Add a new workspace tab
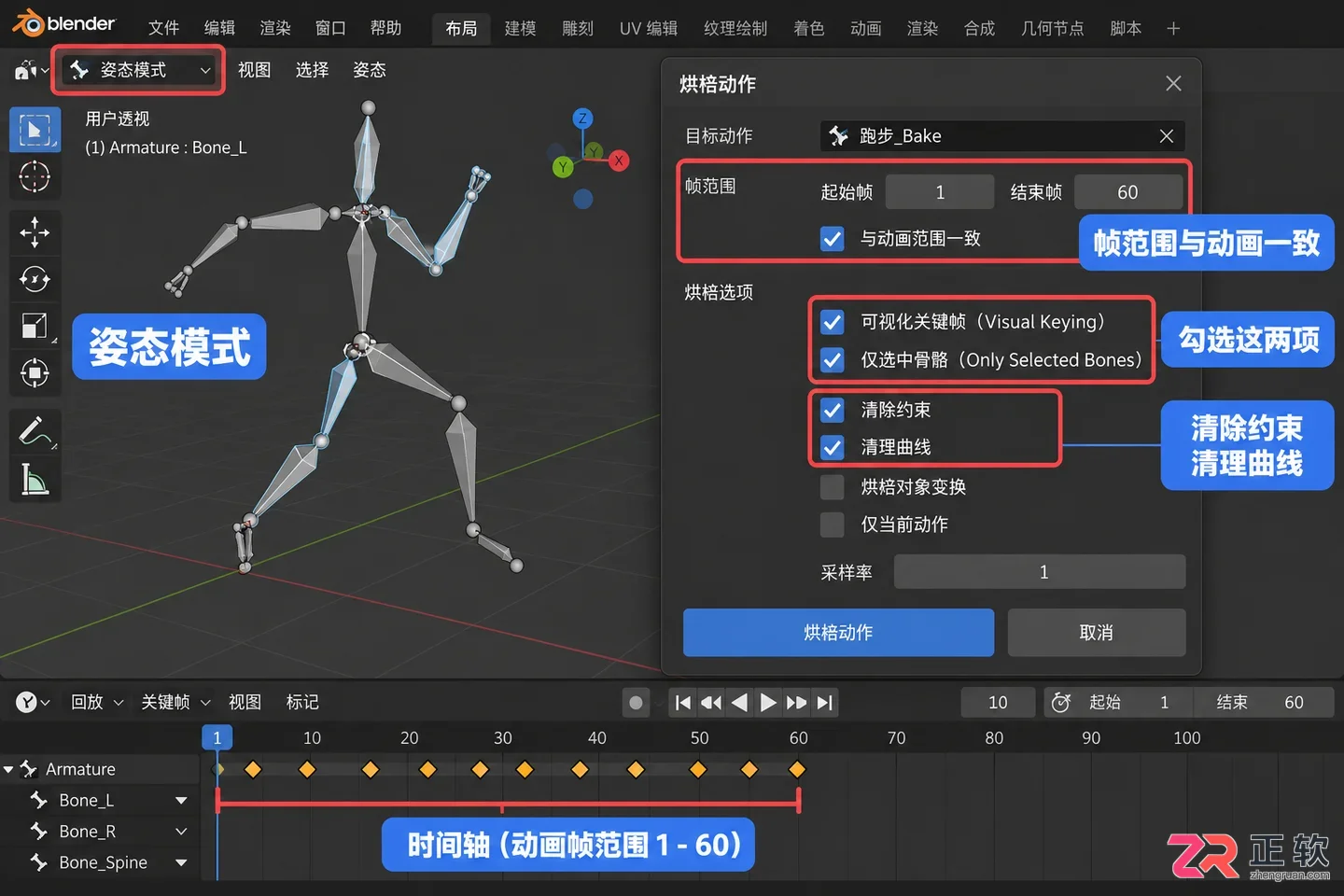The height and width of the screenshot is (896, 1344). pyautogui.click(x=1173, y=29)
